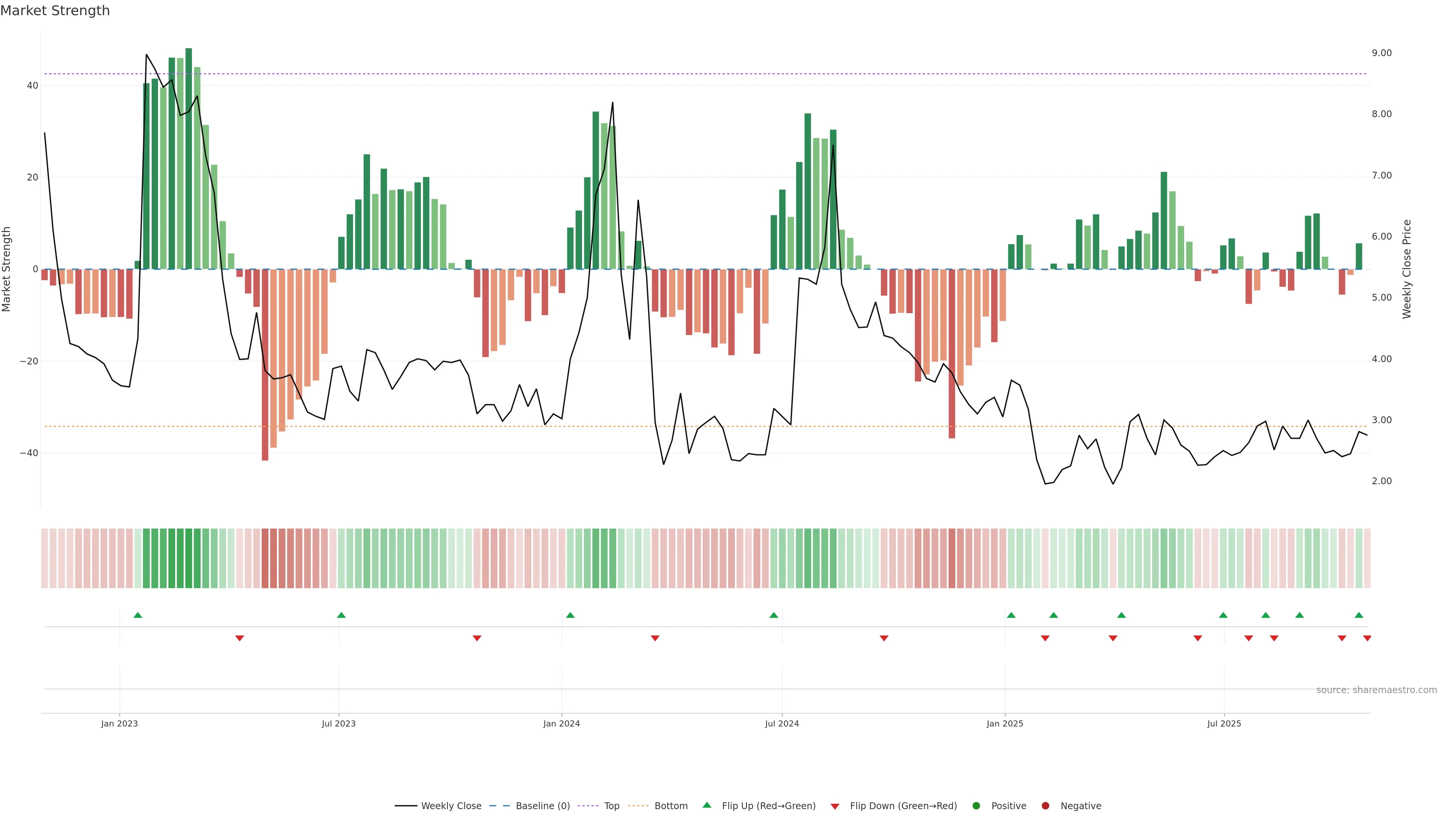Click the Weekly Close Price axis title
The image size is (1456, 819).
click(x=1407, y=269)
